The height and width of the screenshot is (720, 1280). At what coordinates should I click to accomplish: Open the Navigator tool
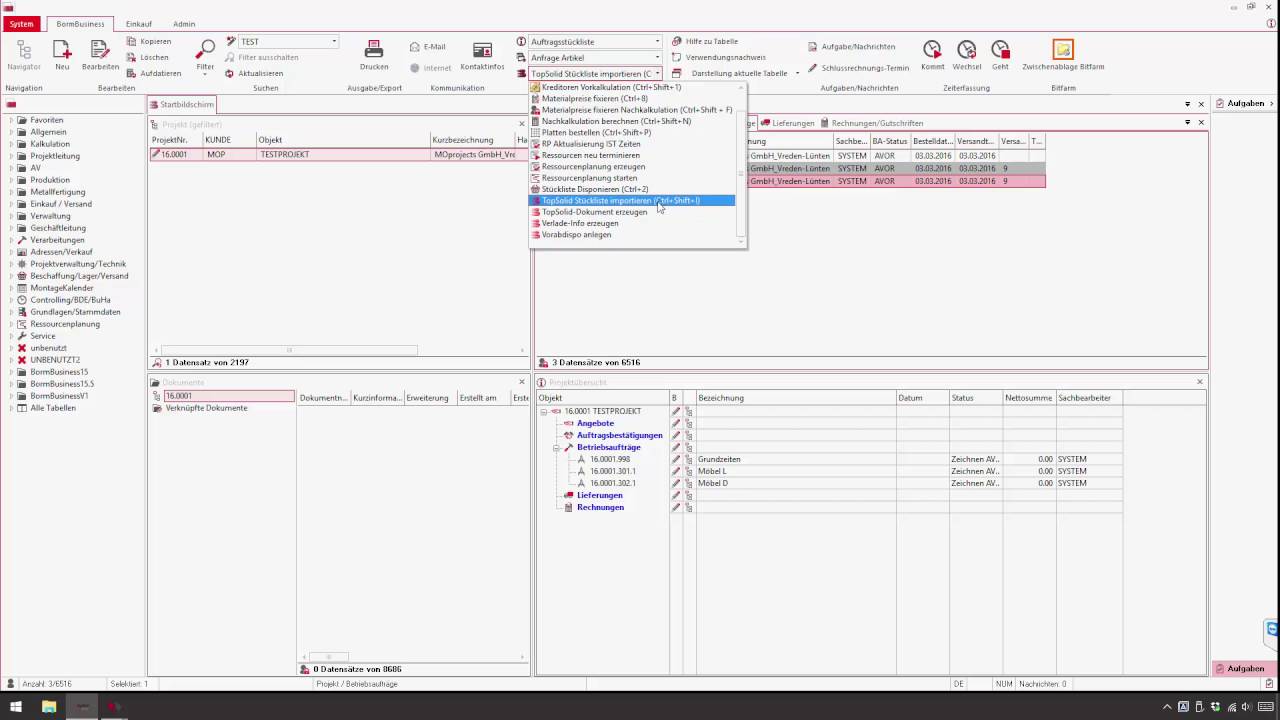(24, 55)
